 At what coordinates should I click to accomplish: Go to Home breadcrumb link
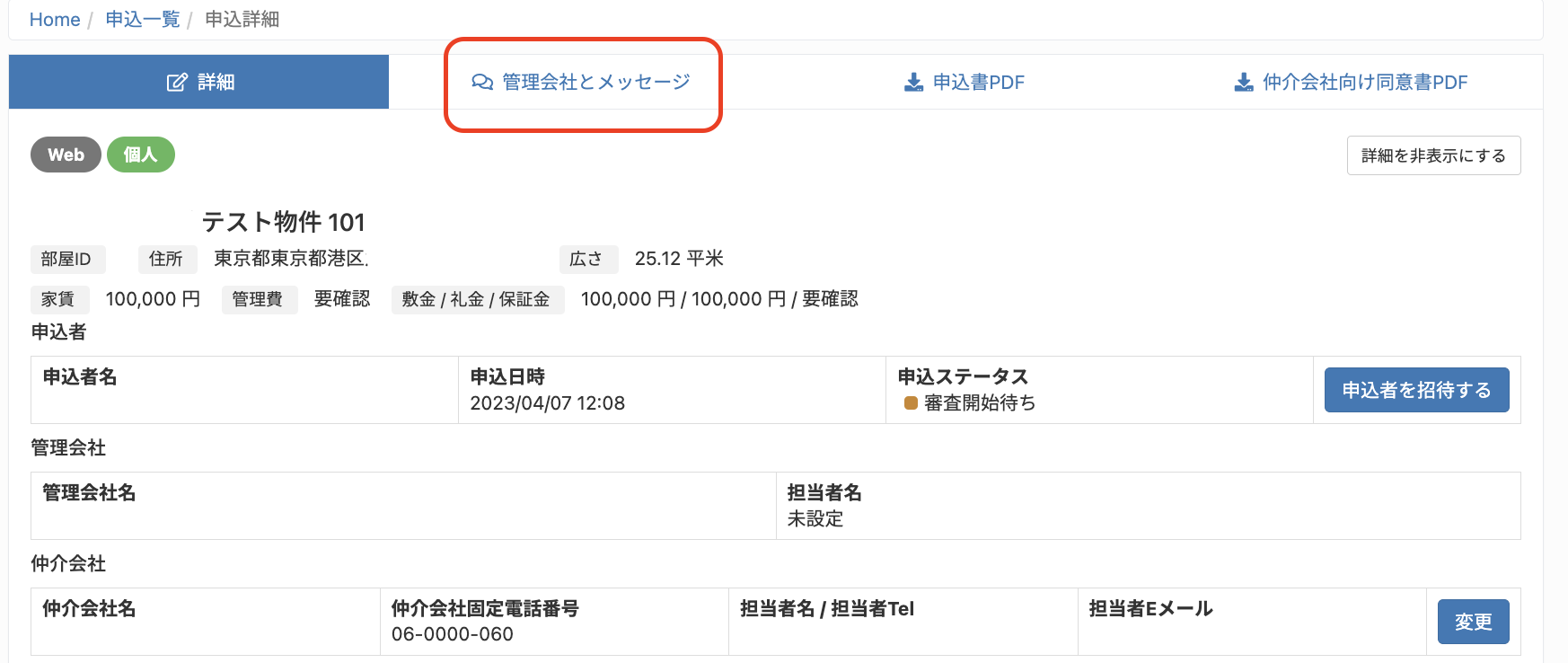click(55, 20)
